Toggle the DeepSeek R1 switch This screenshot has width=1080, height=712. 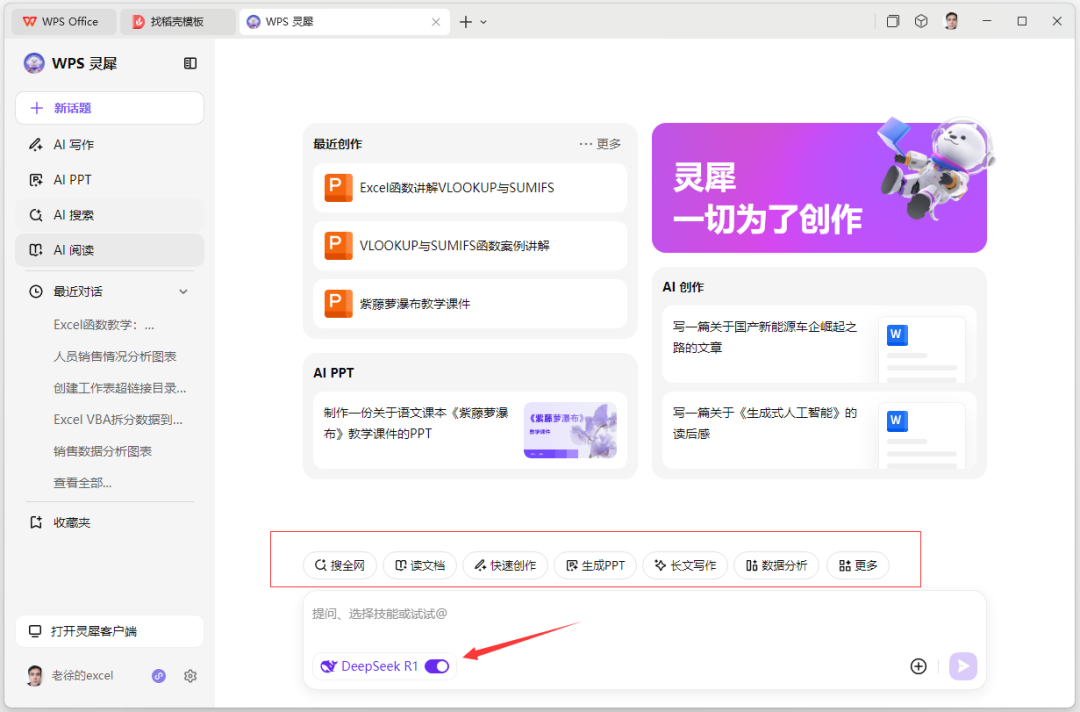[437, 666]
